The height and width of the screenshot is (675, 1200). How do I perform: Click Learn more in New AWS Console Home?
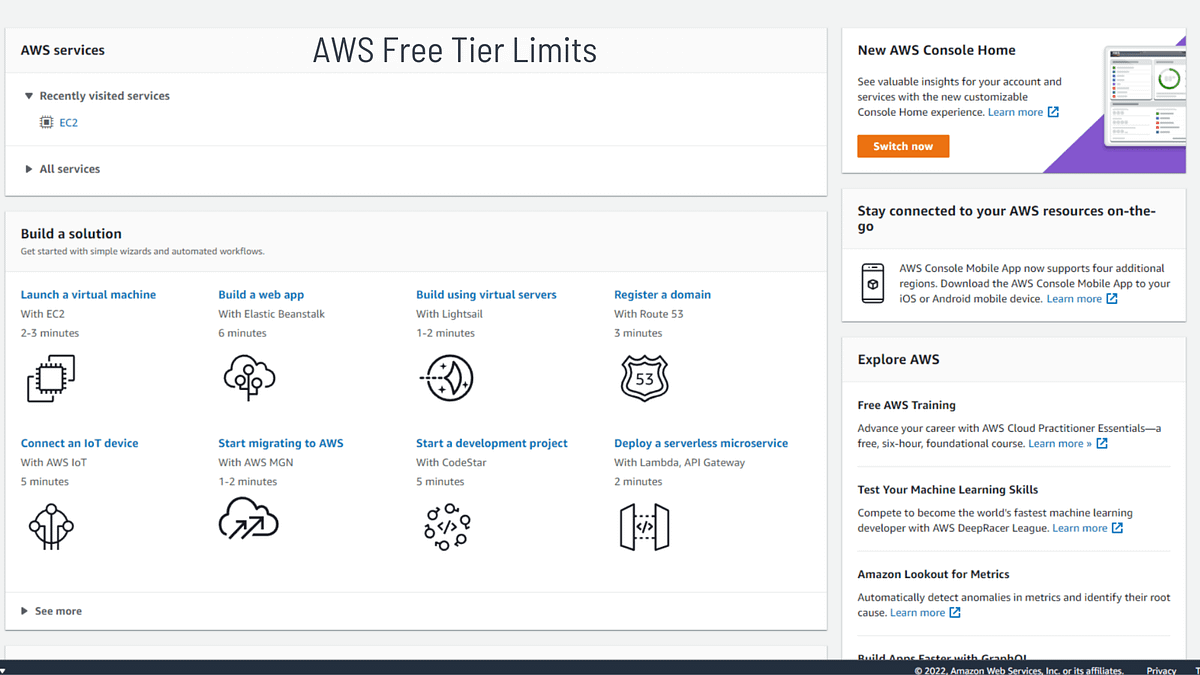[x=1015, y=112]
